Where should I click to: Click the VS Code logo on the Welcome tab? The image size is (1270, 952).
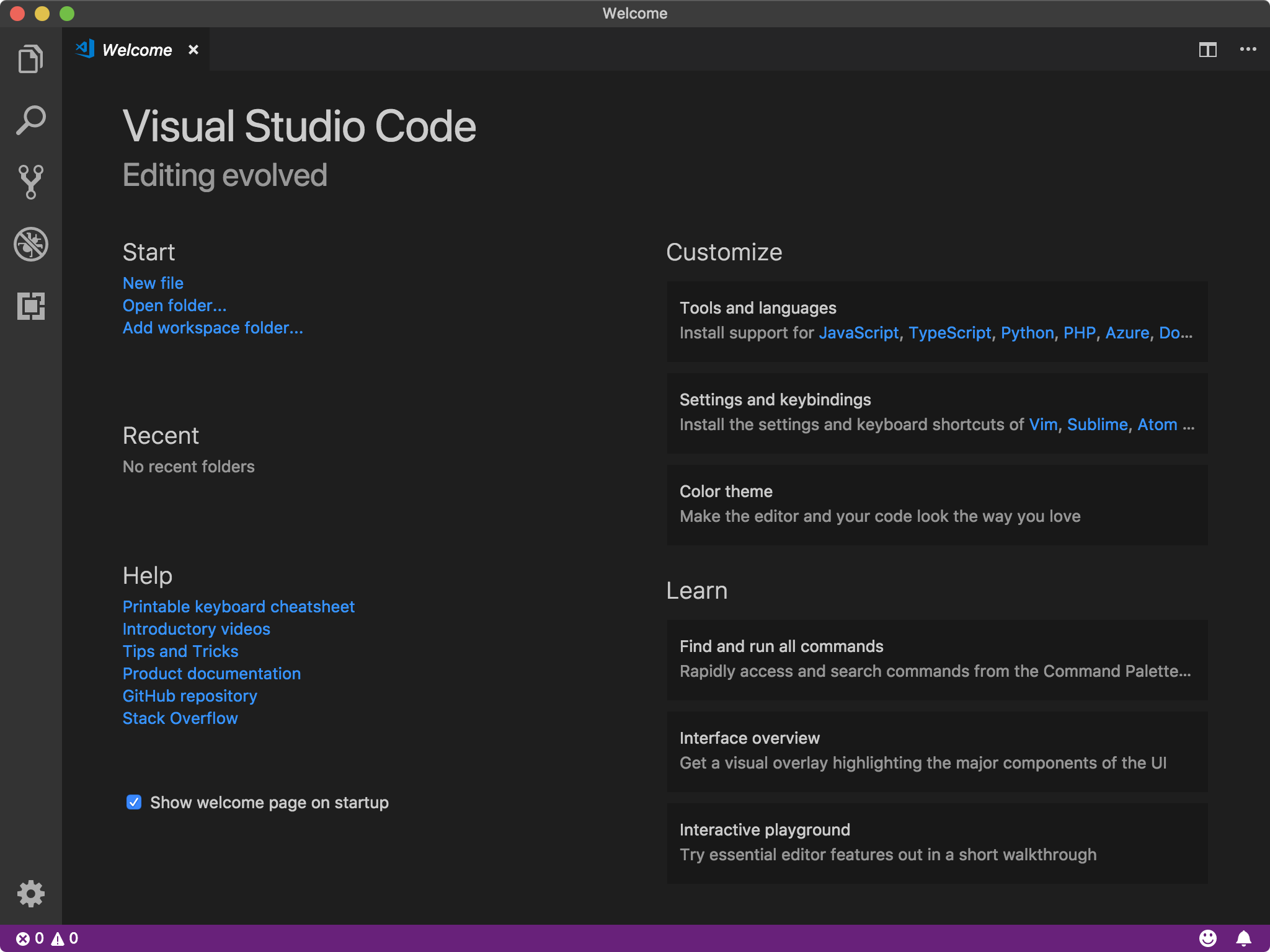point(85,49)
